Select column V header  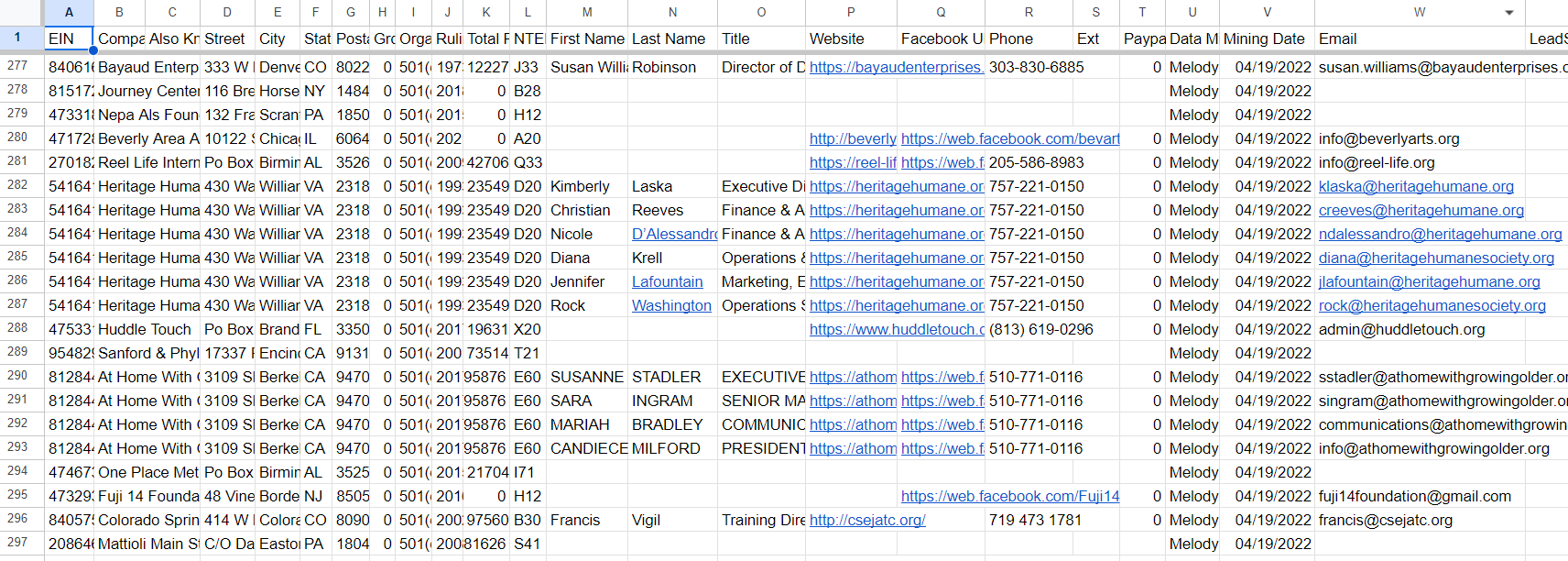[1267, 13]
